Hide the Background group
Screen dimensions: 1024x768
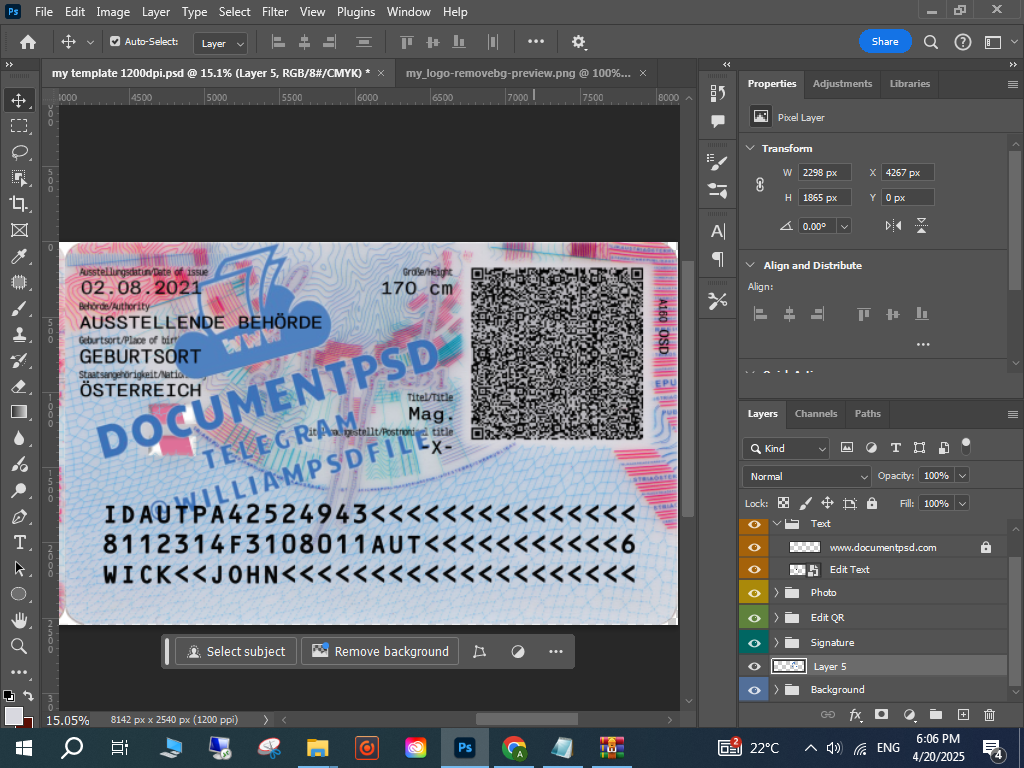pos(754,690)
